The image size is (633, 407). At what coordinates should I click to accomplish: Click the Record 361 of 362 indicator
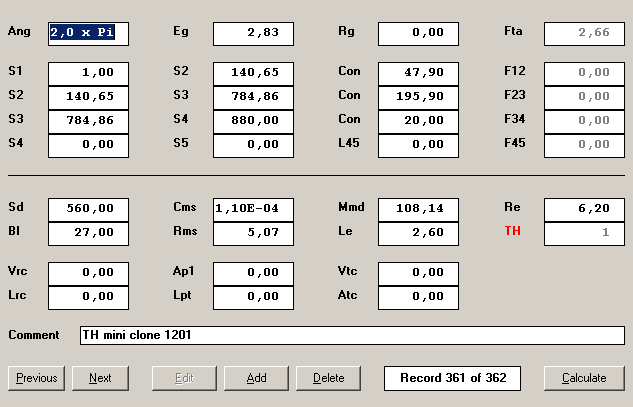(453, 378)
